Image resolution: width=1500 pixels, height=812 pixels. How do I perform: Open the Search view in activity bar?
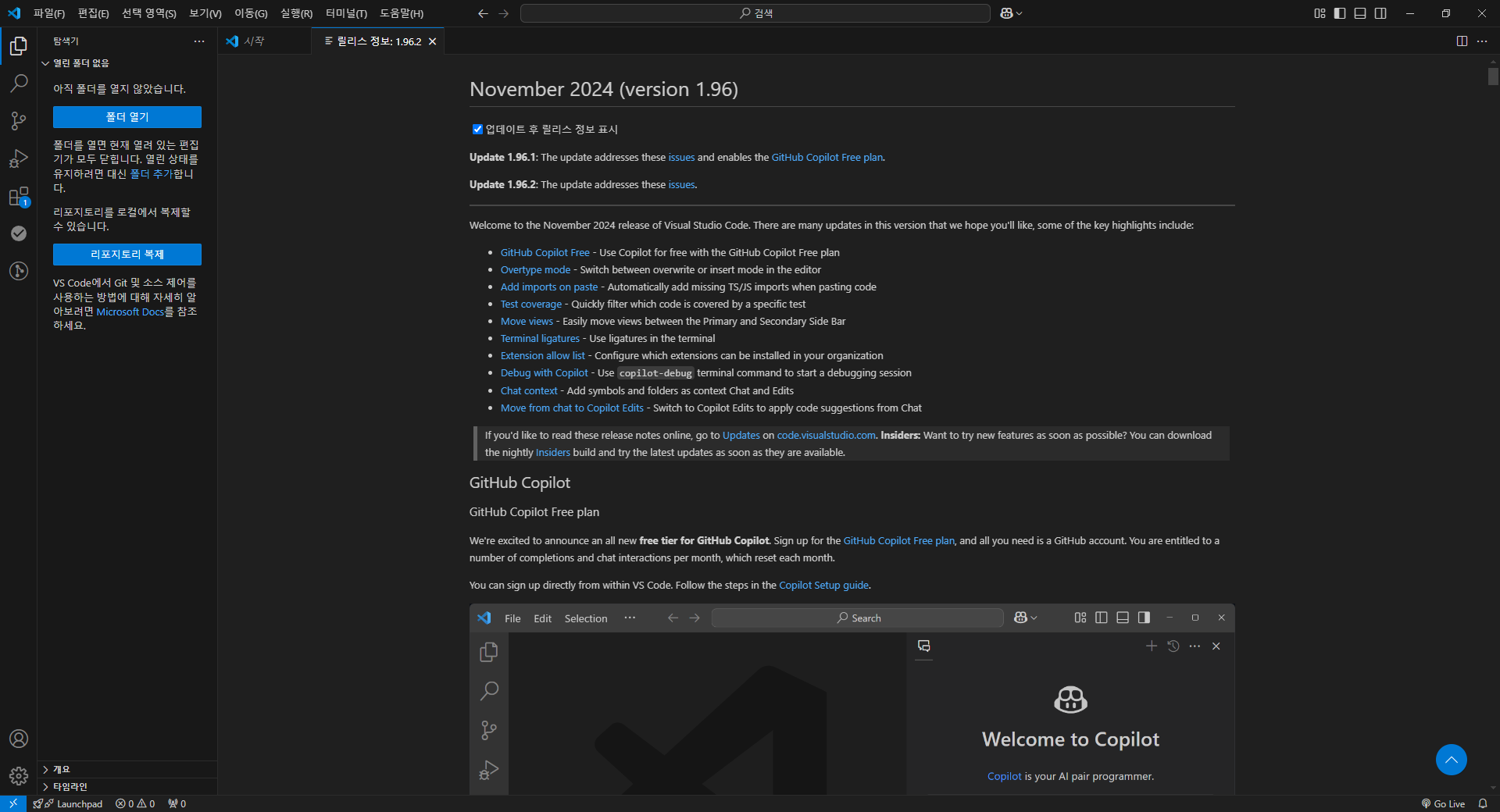coord(19,84)
